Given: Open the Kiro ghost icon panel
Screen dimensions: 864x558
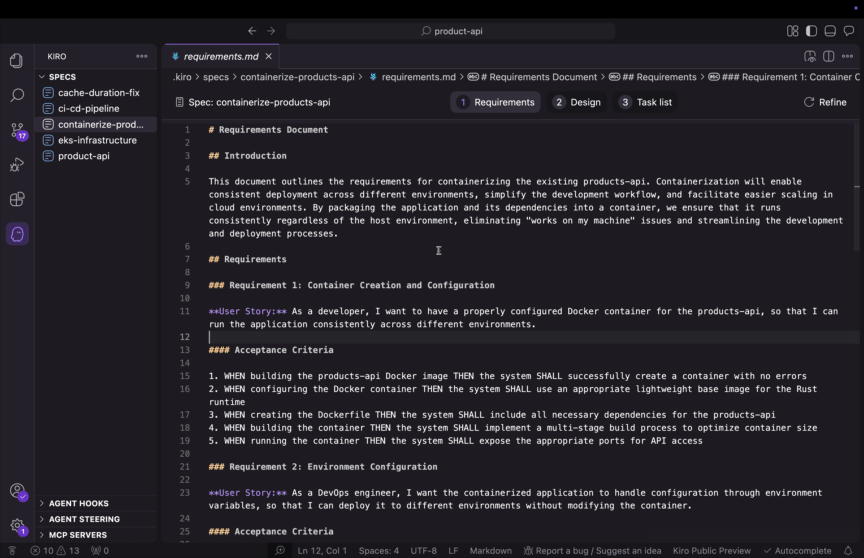Looking at the screenshot, I should click(x=17, y=234).
